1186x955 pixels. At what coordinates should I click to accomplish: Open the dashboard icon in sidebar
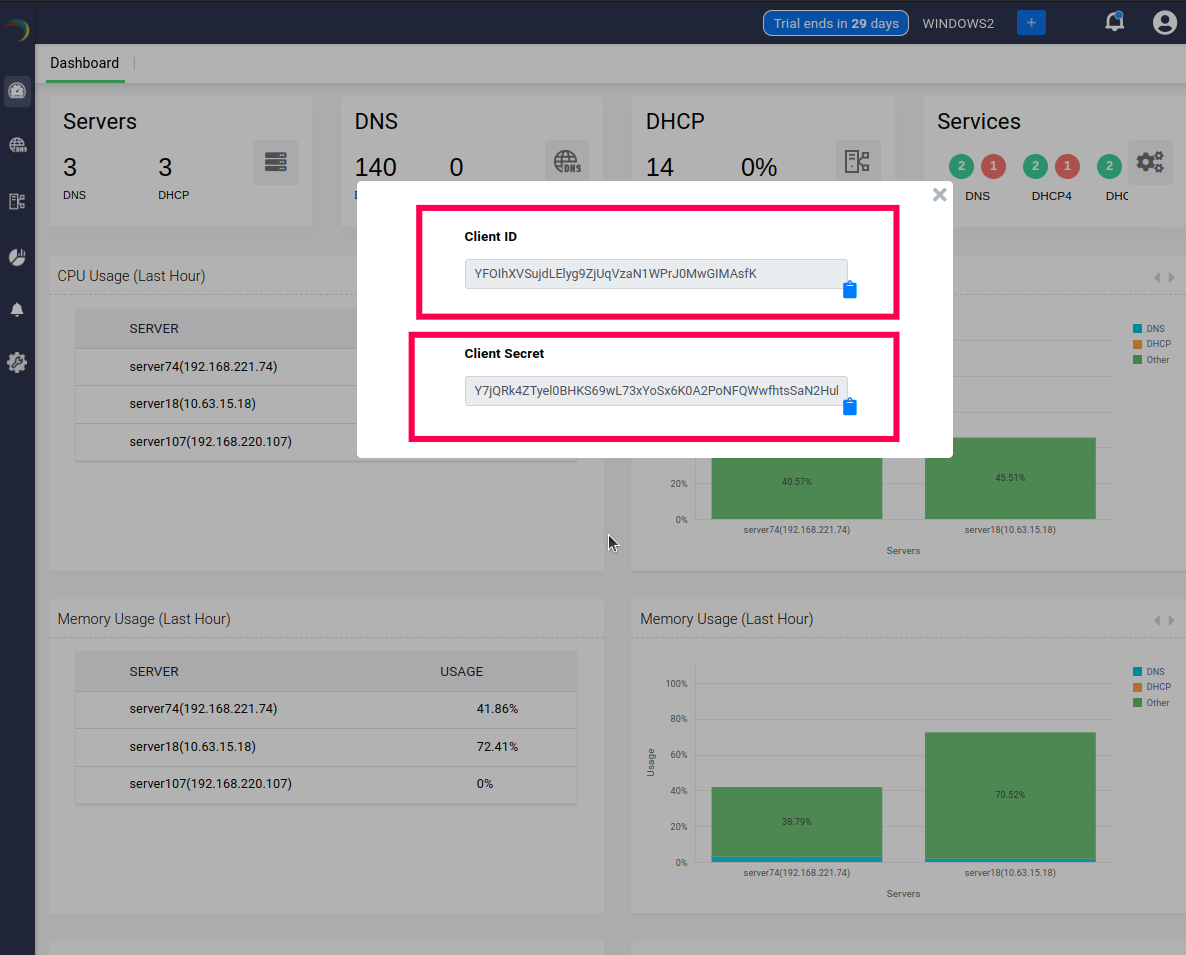pyautogui.click(x=17, y=92)
